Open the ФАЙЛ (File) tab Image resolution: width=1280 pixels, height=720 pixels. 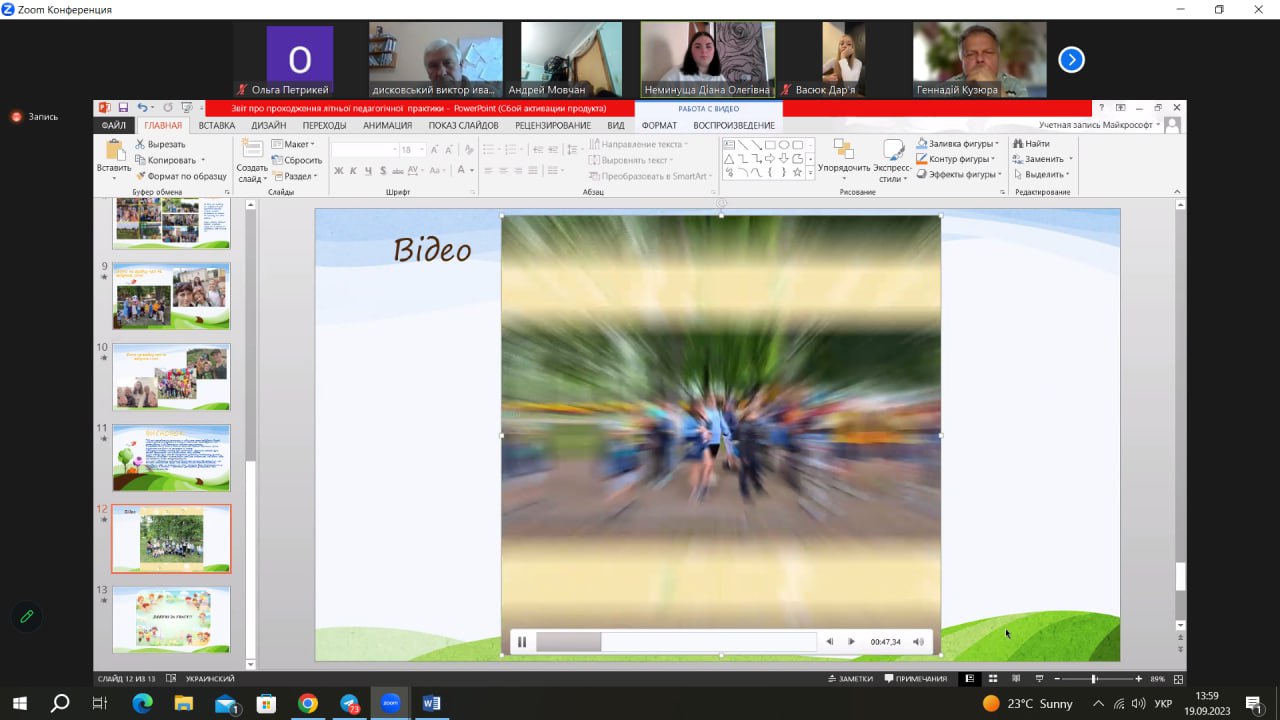[113, 125]
